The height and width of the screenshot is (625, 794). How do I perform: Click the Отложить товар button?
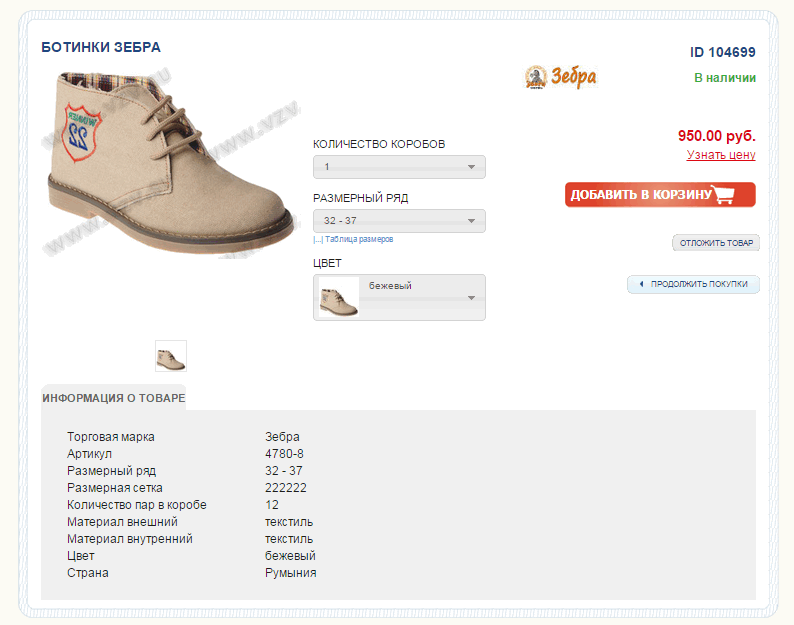(x=716, y=243)
